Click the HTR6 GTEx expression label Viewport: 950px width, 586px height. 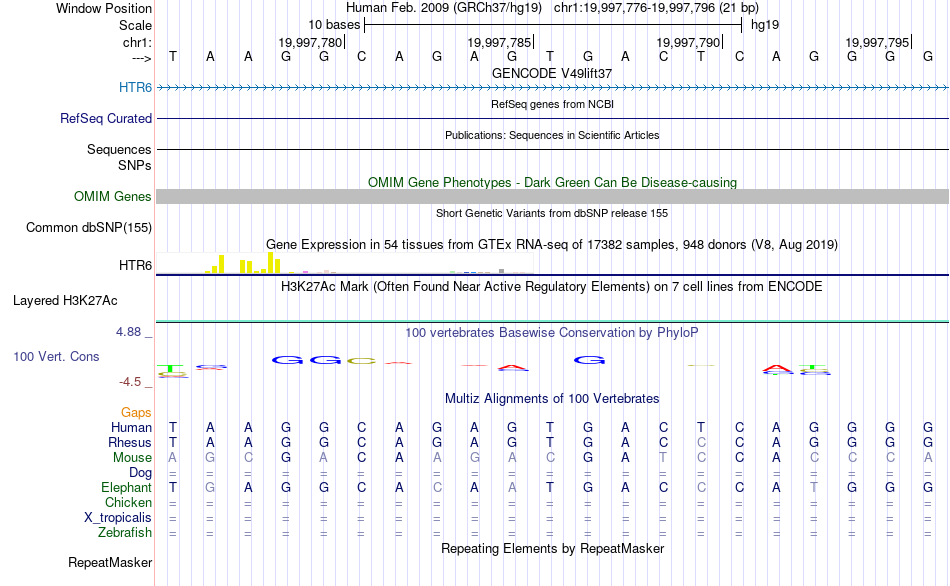(x=135, y=265)
